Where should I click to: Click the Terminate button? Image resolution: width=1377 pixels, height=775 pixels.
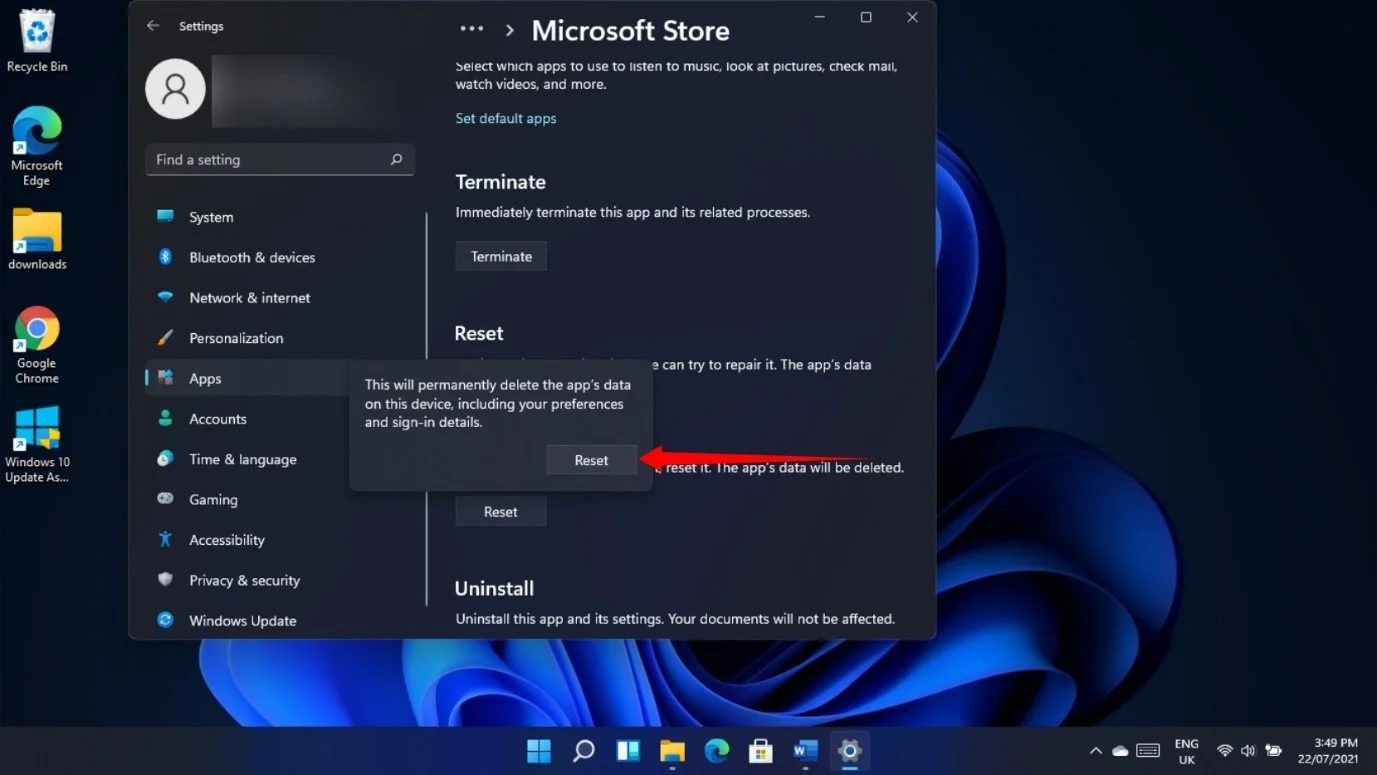click(x=501, y=256)
